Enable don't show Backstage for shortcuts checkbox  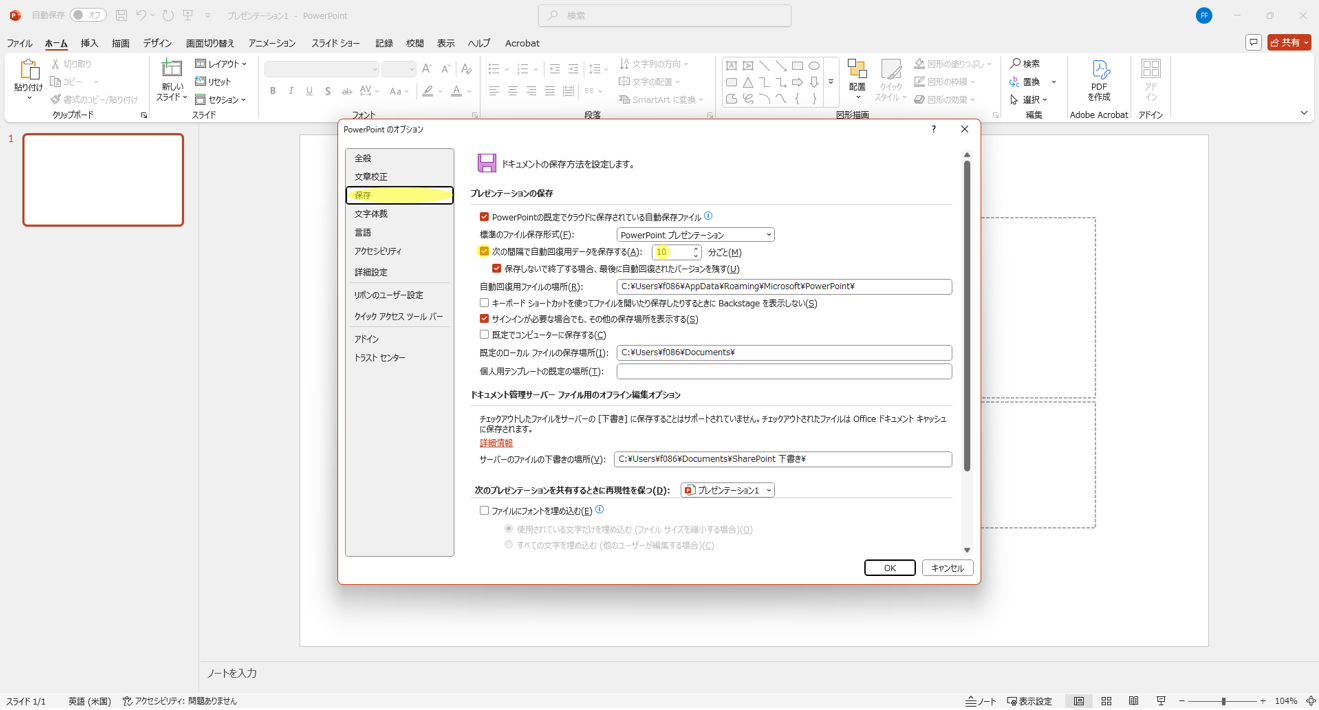click(x=484, y=303)
